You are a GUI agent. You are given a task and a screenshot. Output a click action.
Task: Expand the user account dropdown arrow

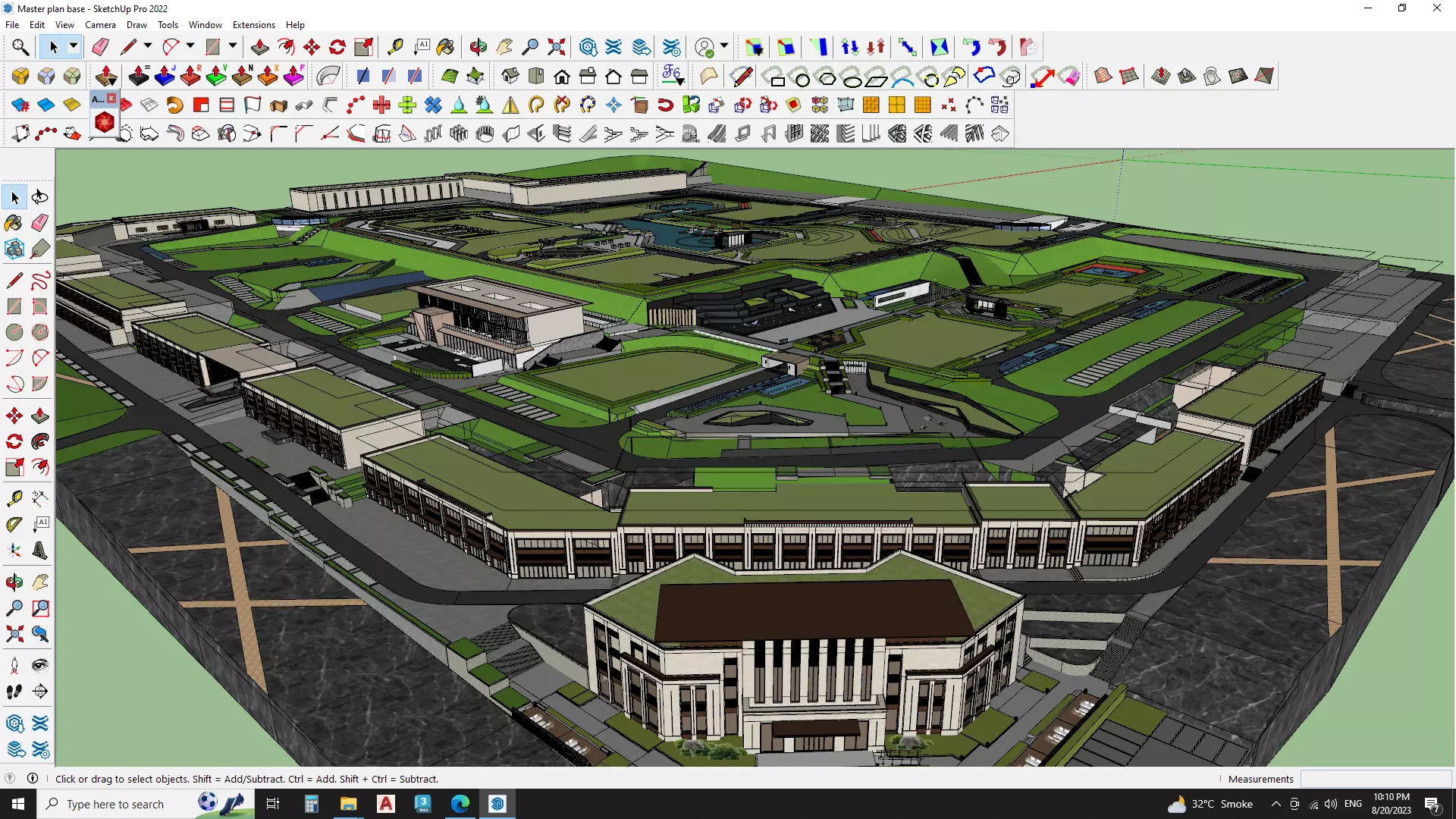[724, 47]
